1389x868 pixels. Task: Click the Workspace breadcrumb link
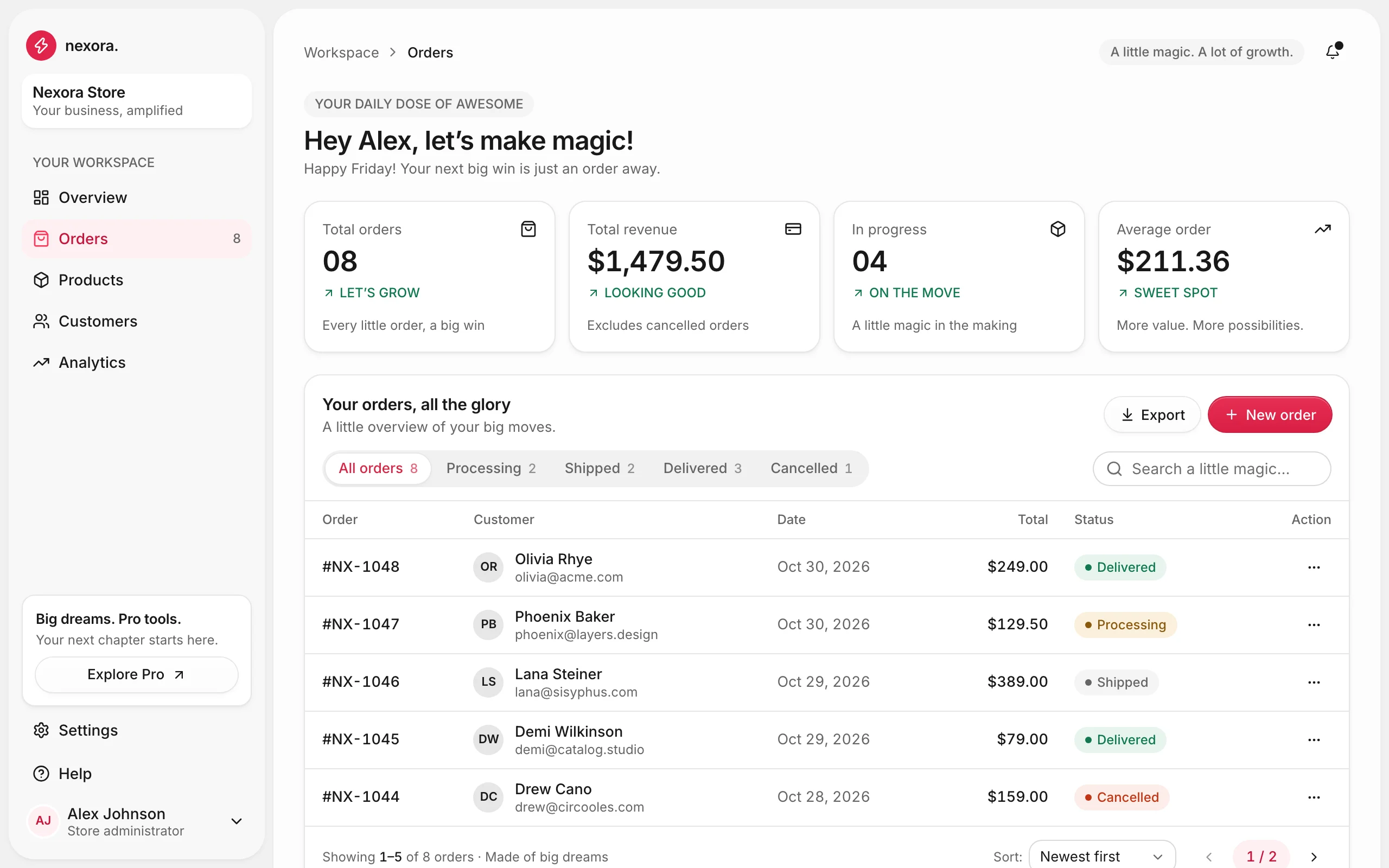coord(341,52)
